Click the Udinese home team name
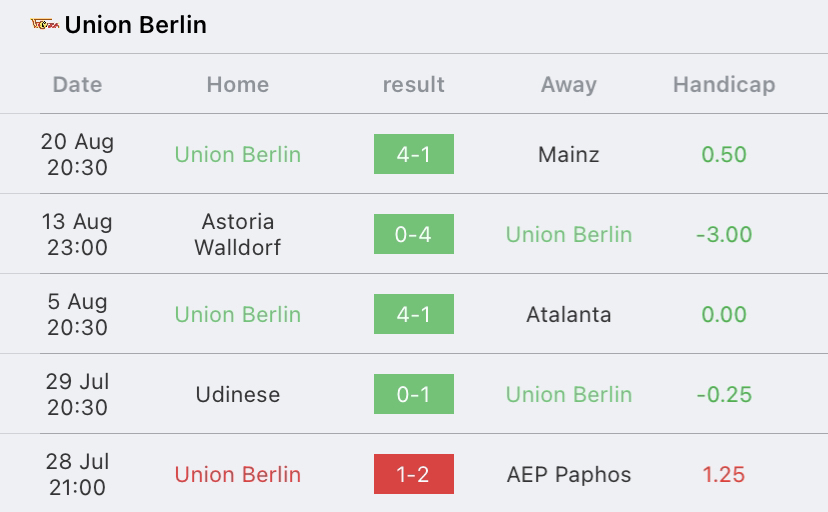 (x=238, y=394)
